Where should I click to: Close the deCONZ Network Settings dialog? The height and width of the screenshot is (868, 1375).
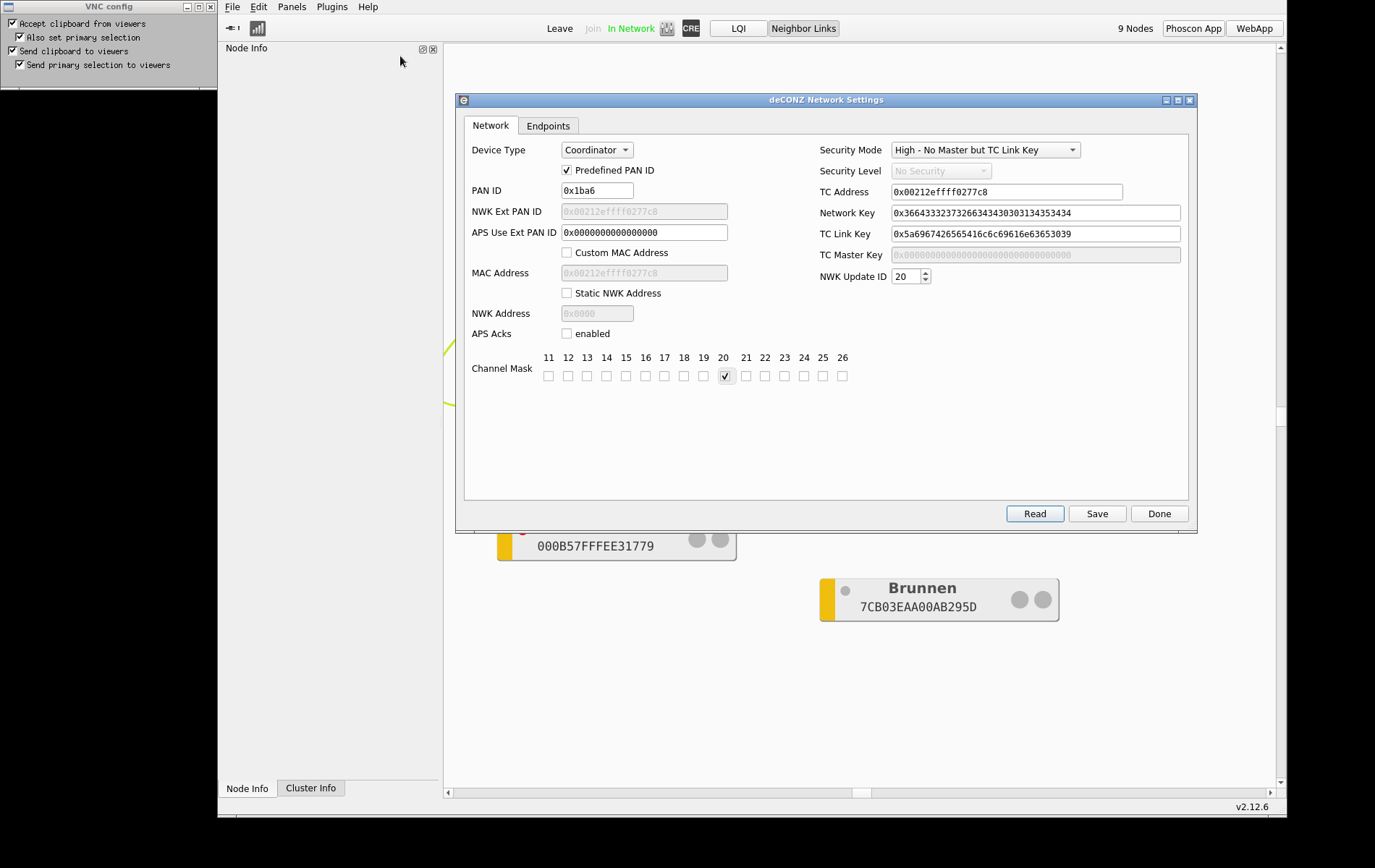pyautogui.click(x=1190, y=101)
